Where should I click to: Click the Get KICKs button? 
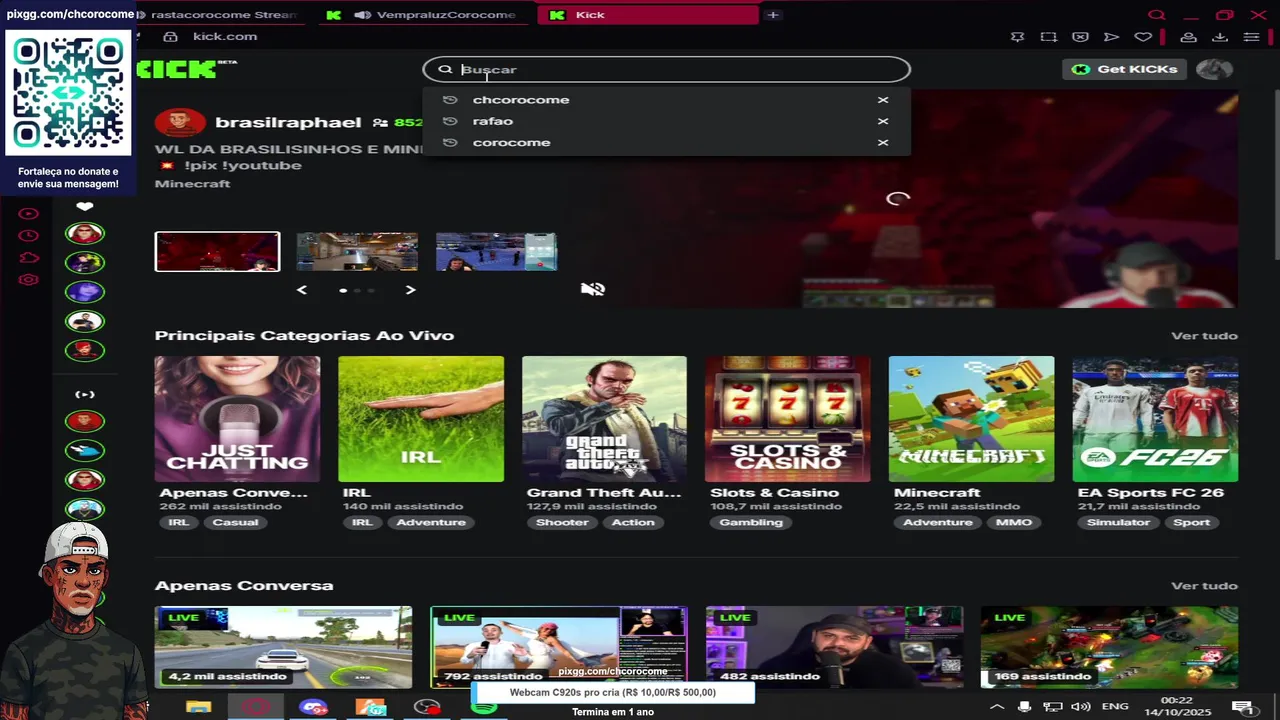pos(1125,69)
